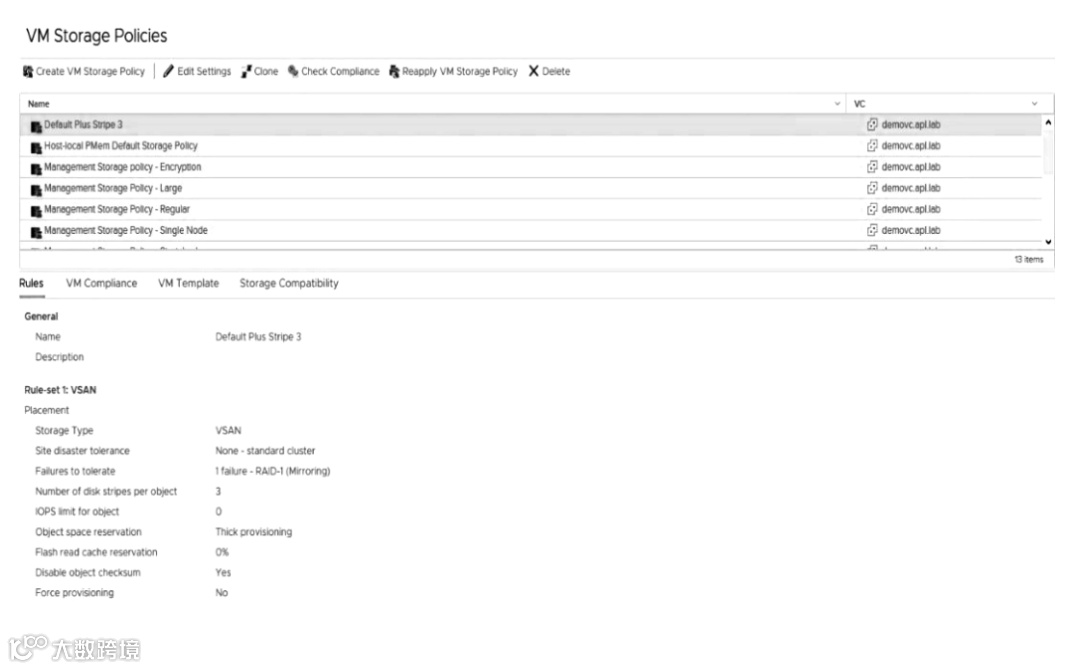Click the policy list scroll up arrow
The height and width of the screenshot is (669, 1080).
pyautogui.click(x=1048, y=123)
